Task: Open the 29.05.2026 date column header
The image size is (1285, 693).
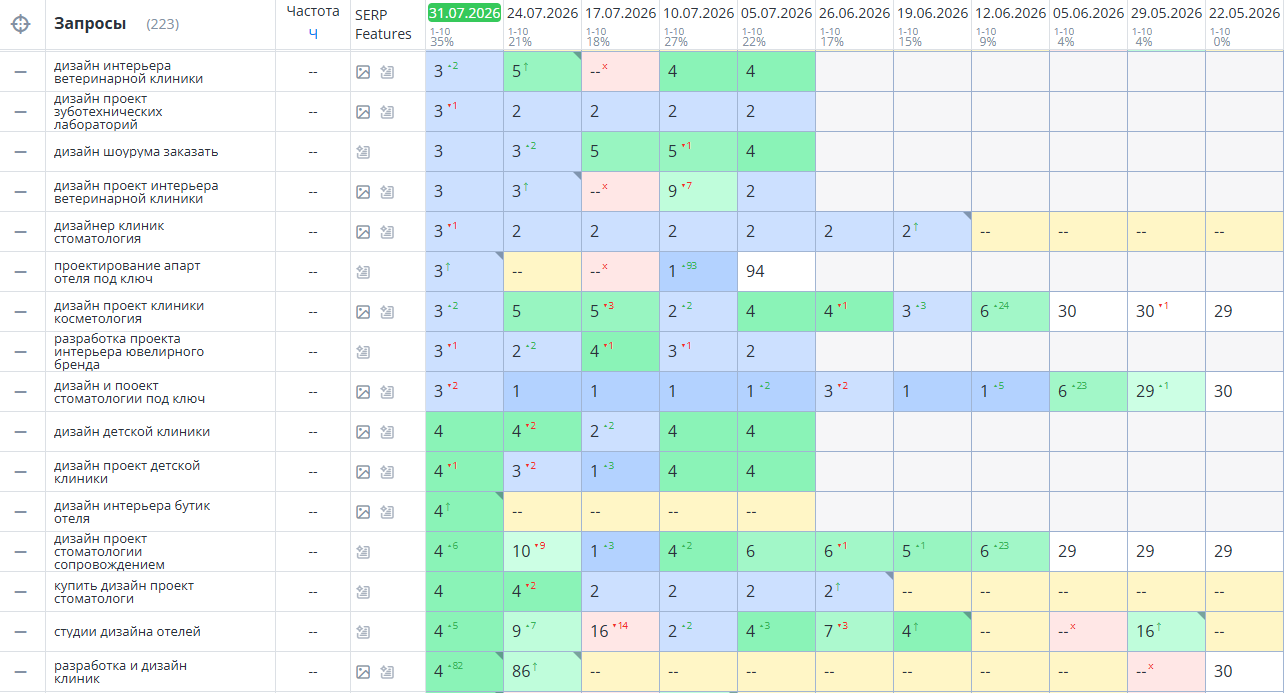Action: (x=1166, y=13)
